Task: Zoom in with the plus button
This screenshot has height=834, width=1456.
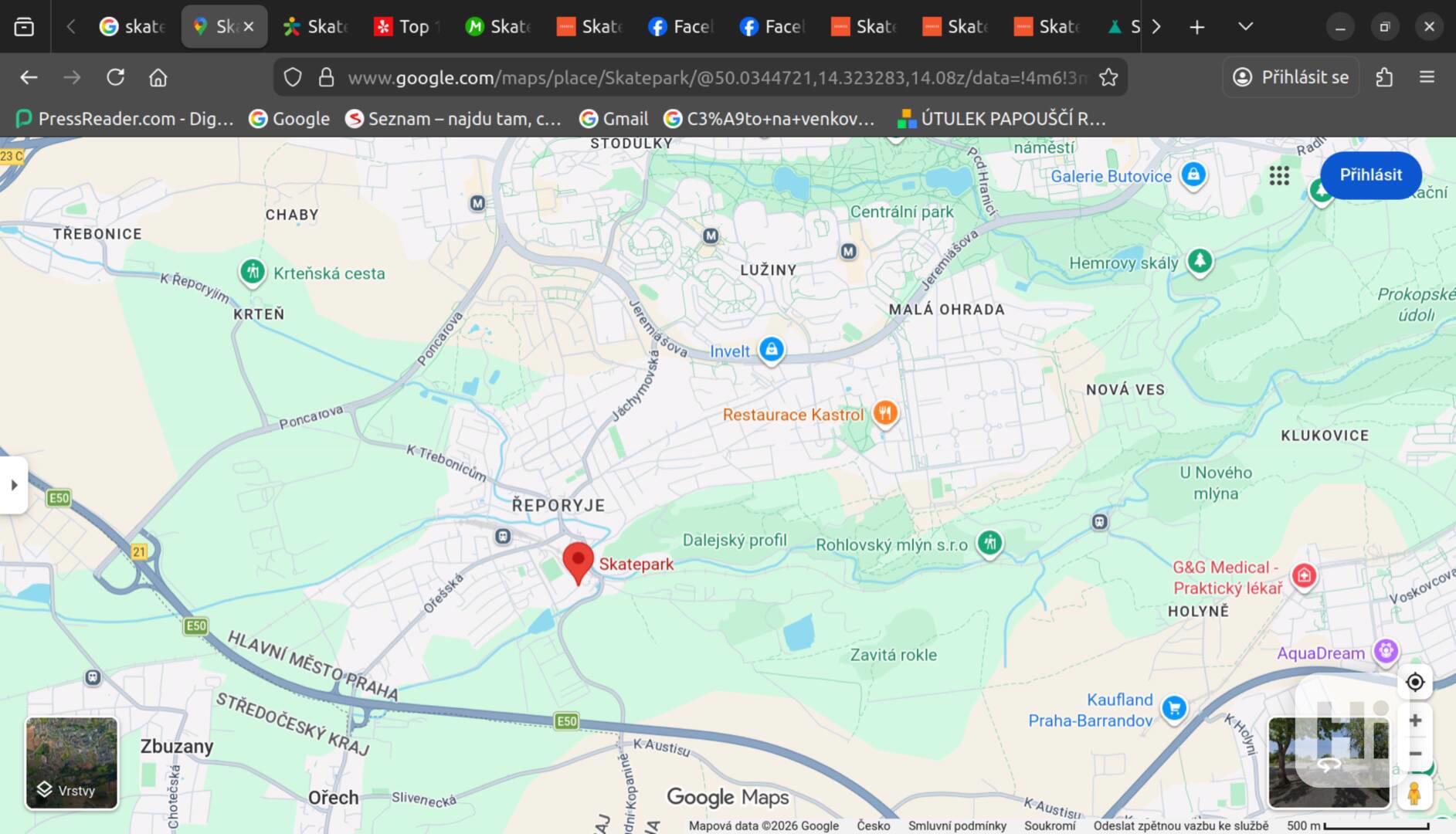Action: click(1414, 720)
